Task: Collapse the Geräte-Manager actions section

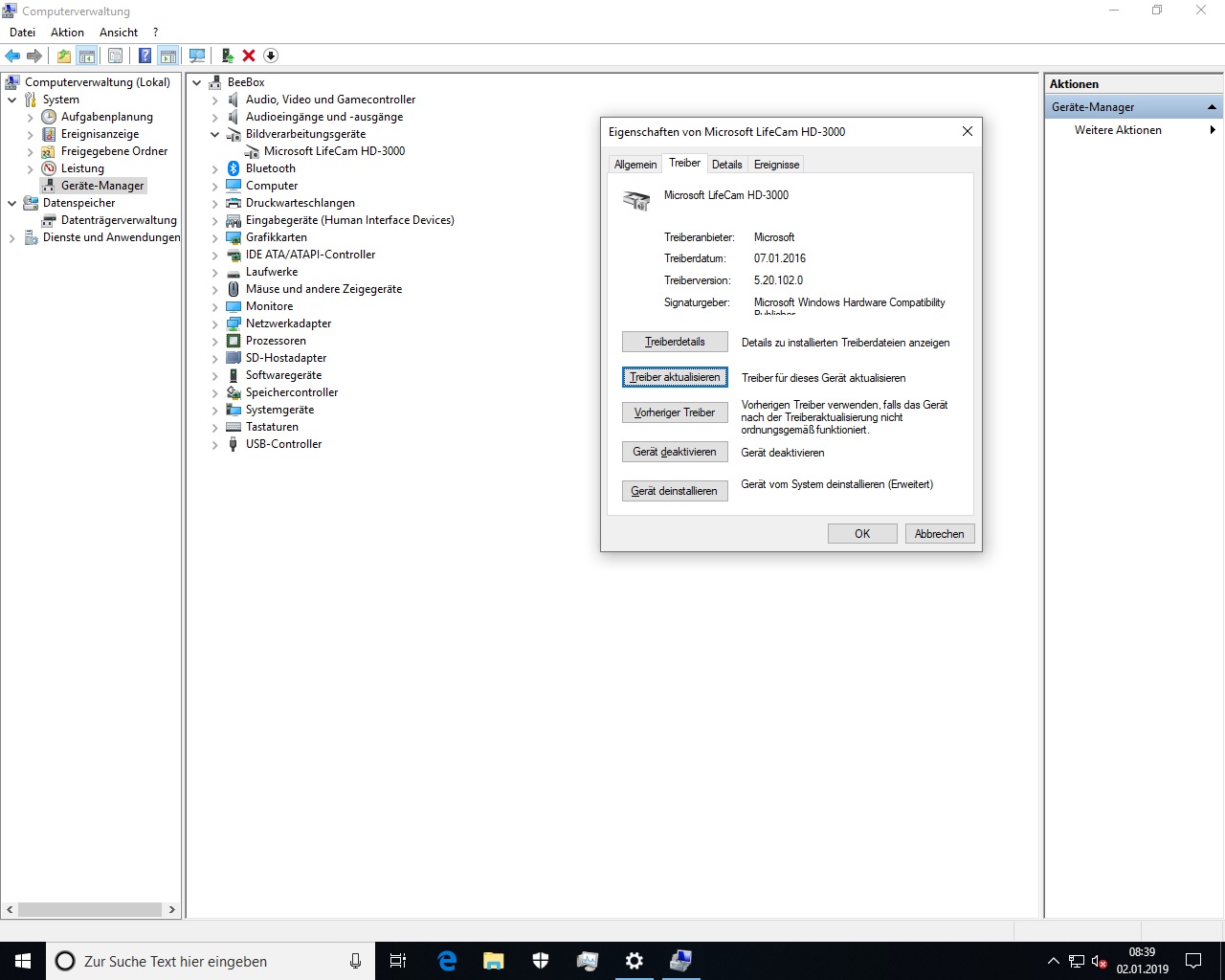Action: 1212,107
